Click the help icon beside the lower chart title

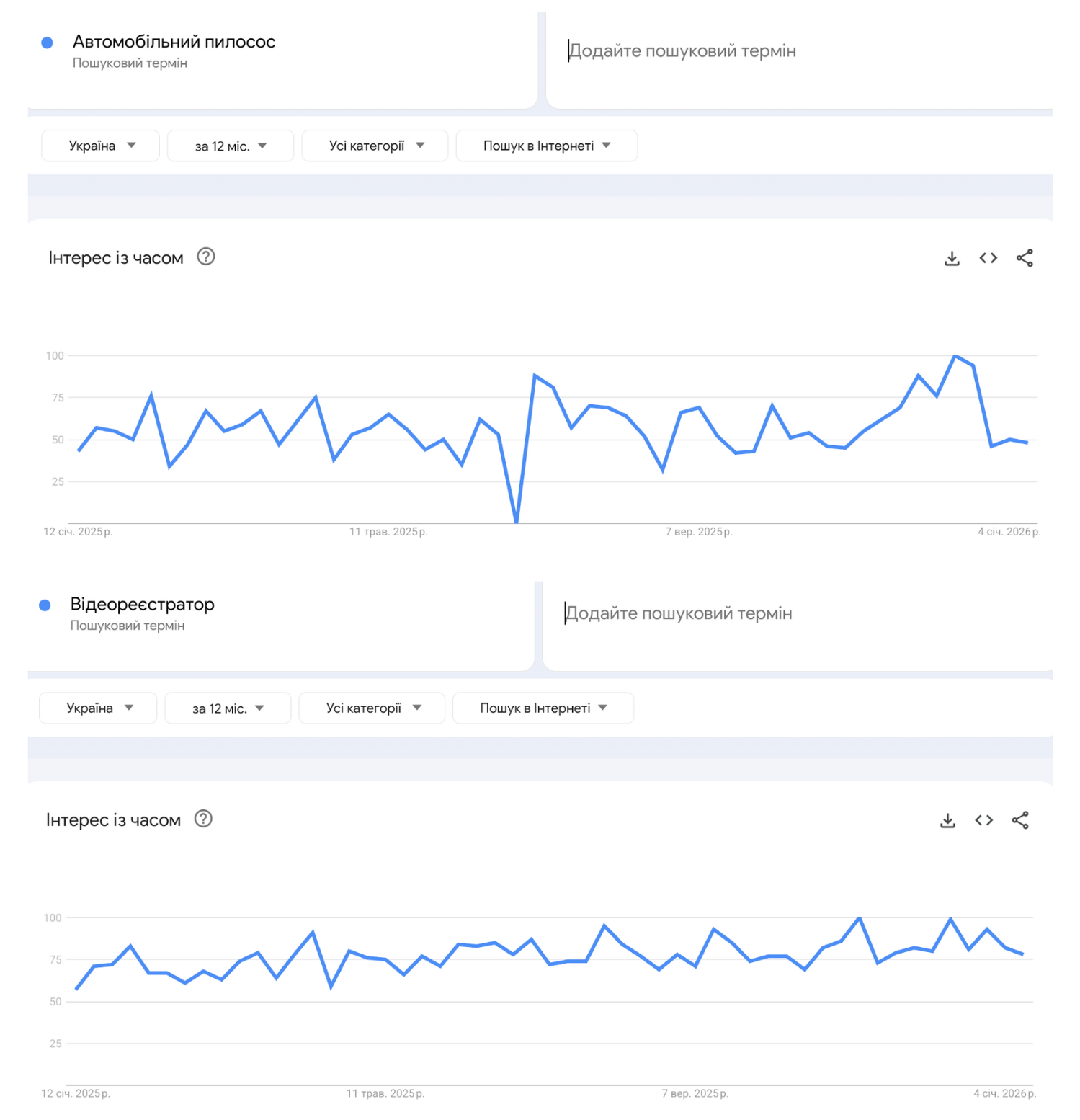pyautogui.click(x=203, y=819)
